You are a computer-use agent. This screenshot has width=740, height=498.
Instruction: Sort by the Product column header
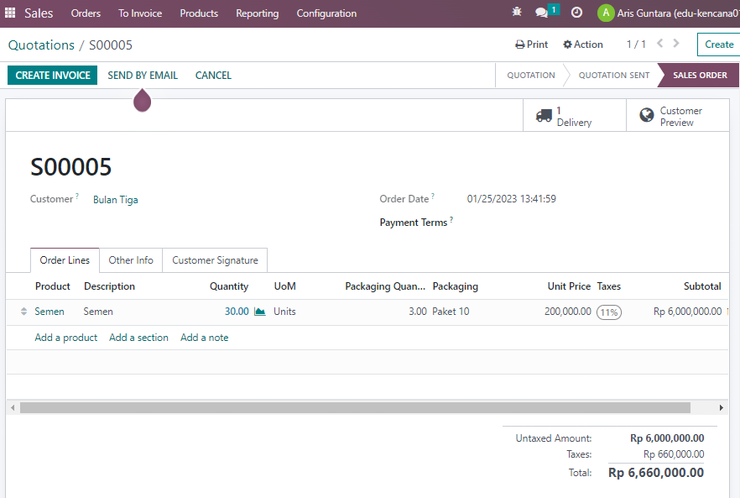[x=52, y=286]
